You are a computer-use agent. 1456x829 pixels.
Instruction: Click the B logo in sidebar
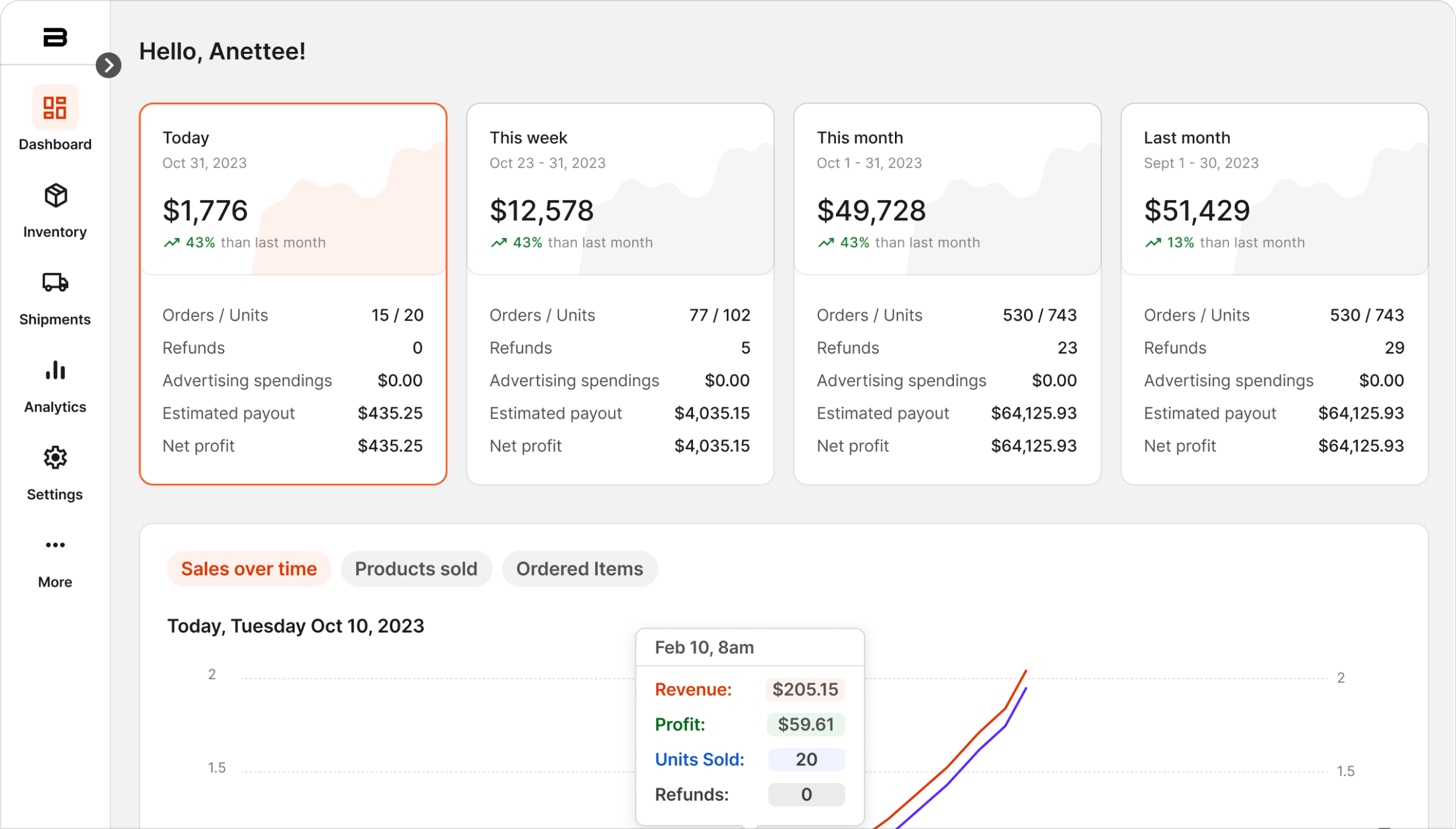click(55, 37)
